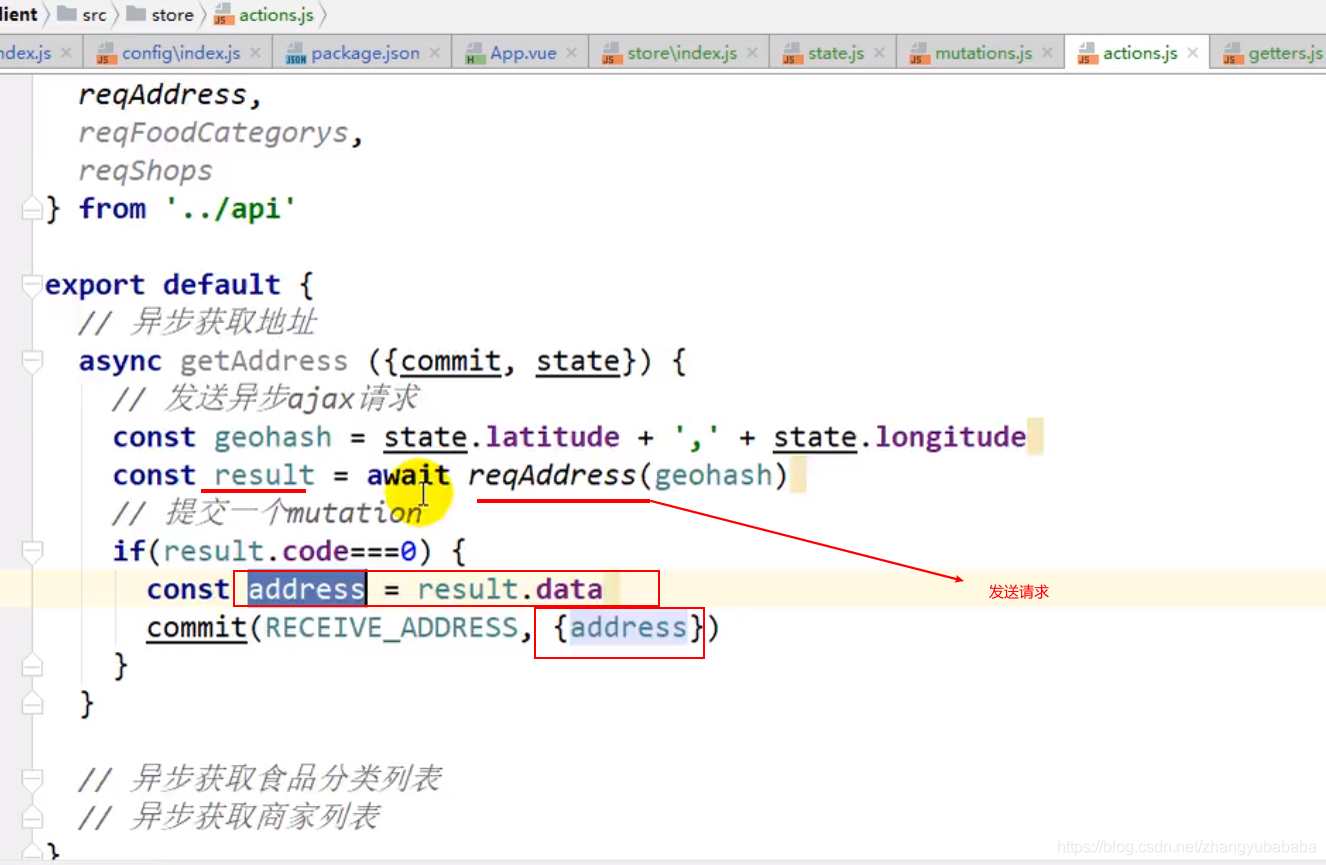1326x865 pixels.
Task: Click the 'reqShops' import name
Action: [x=146, y=172]
